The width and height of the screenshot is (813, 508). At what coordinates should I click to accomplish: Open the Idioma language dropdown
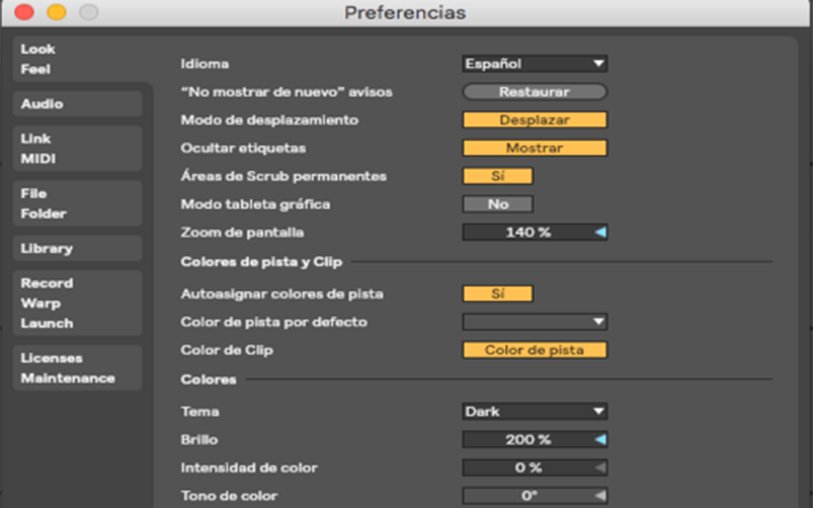pyautogui.click(x=534, y=64)
